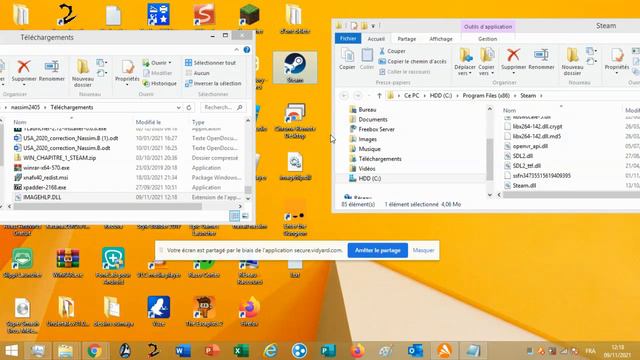Open Google Chrome from the taskbar
Screen dimensions: 640x360
[94, 351]
